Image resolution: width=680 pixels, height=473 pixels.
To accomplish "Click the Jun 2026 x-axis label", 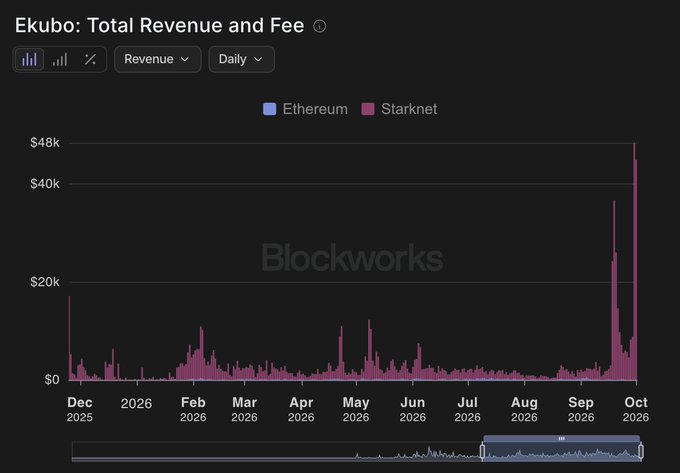I will tap(412, 409).
